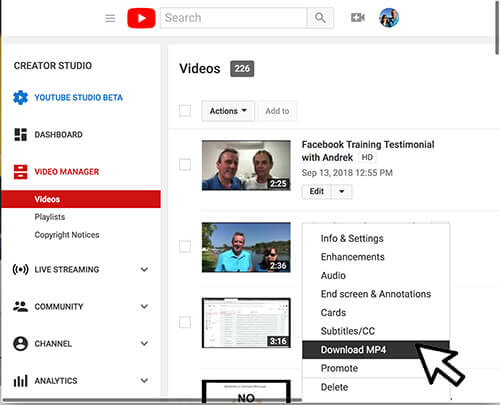The width and height of the screenshot is (500, 405).
Task: Open the hamburger guide menu
Action: pos(110,18)
